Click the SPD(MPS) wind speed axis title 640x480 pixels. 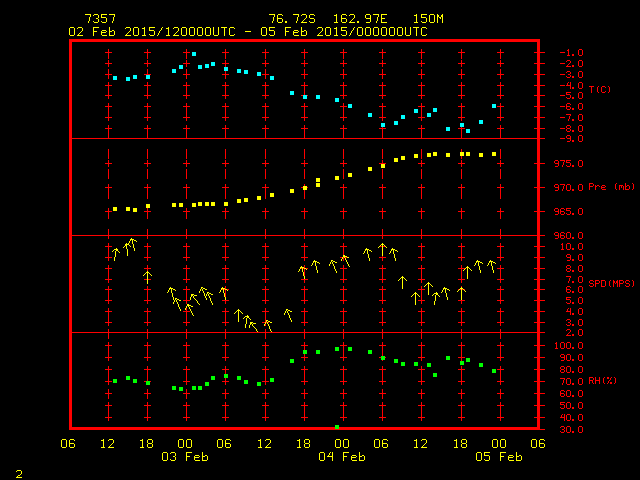[612, 283]
